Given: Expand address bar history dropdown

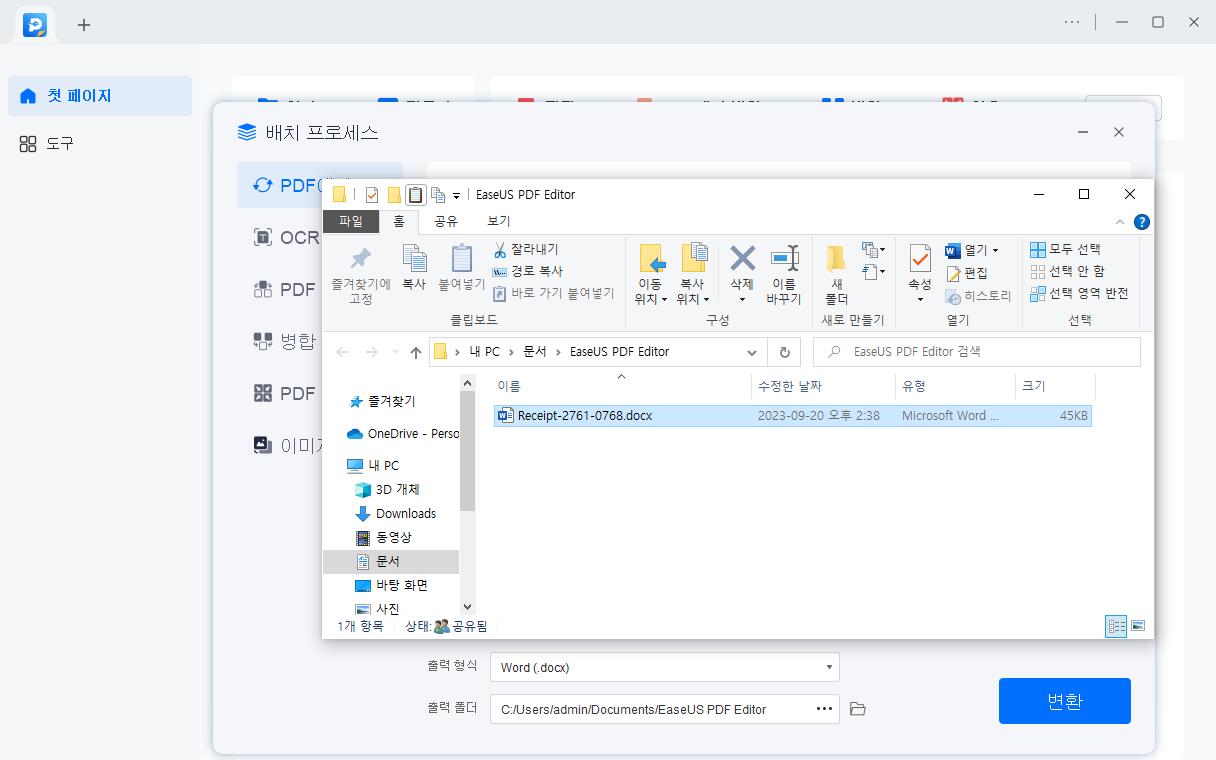Looking at the screenshot, I should click(x=752, y=352).
